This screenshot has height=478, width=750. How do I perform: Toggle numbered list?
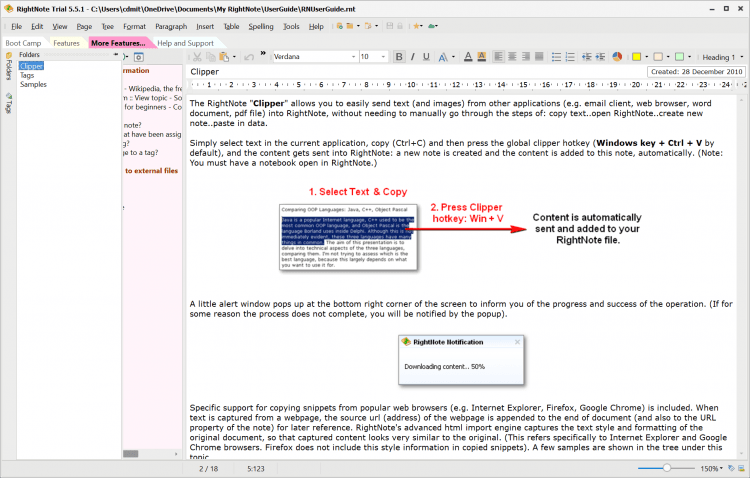click(x=570, y=57)
